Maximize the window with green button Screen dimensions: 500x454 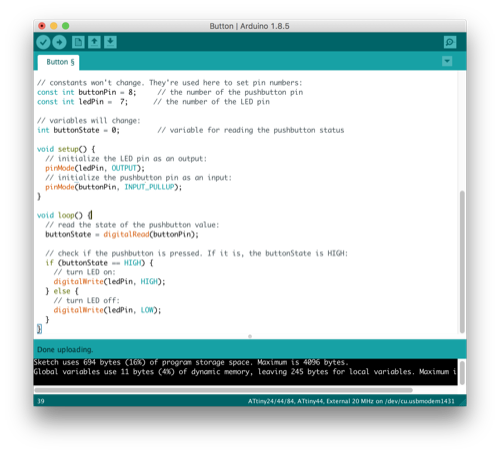tap(66, 26)
